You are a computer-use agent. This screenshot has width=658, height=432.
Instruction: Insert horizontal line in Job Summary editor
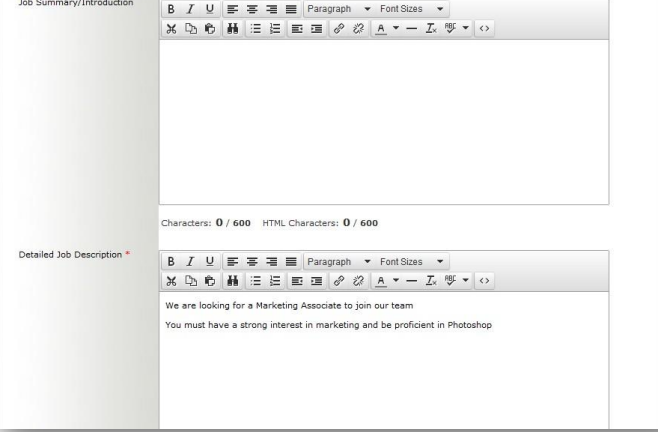pyautogui.click(x=412, y=29)
